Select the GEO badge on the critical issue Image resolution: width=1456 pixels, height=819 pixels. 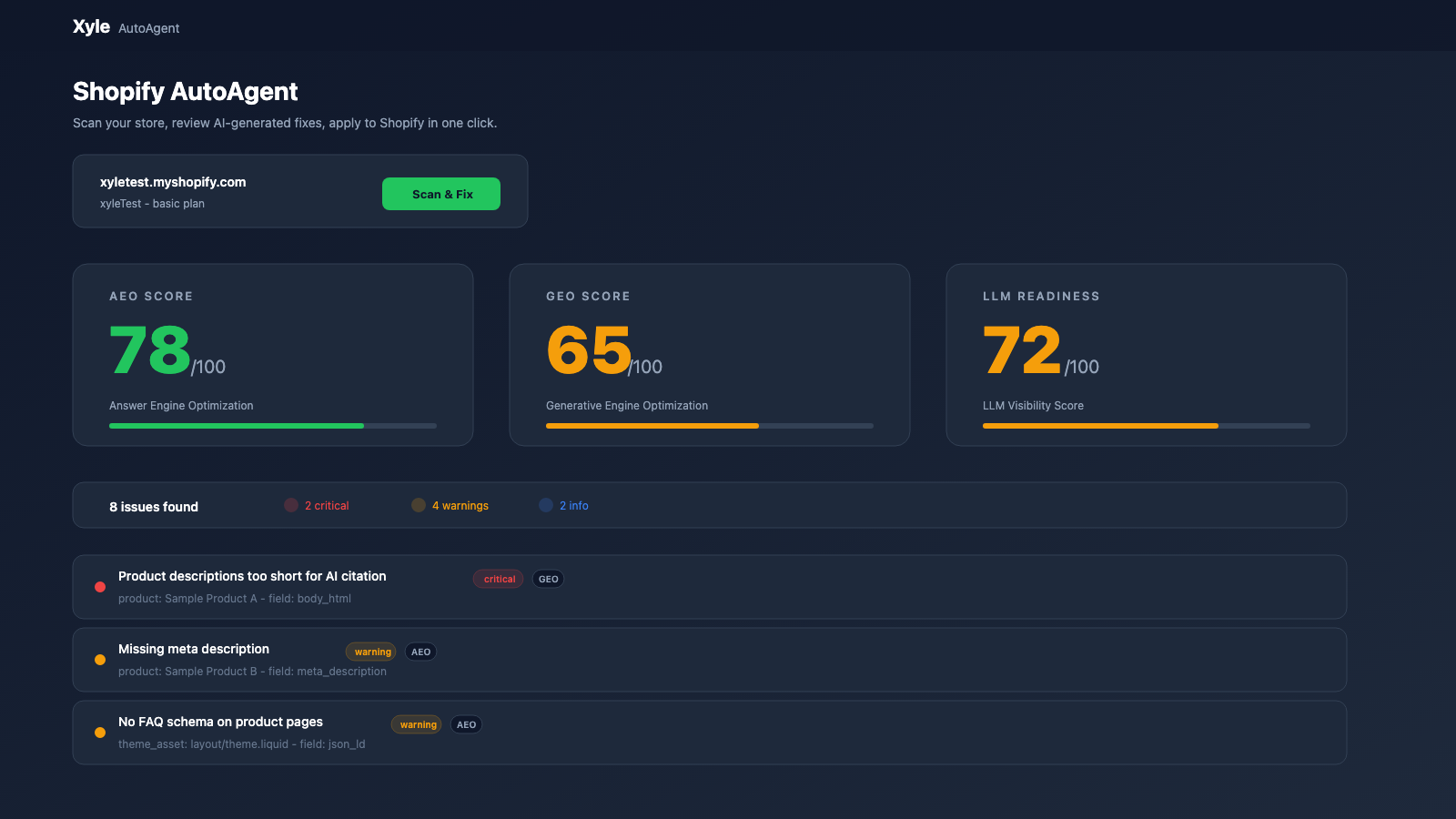click(548, 579)
